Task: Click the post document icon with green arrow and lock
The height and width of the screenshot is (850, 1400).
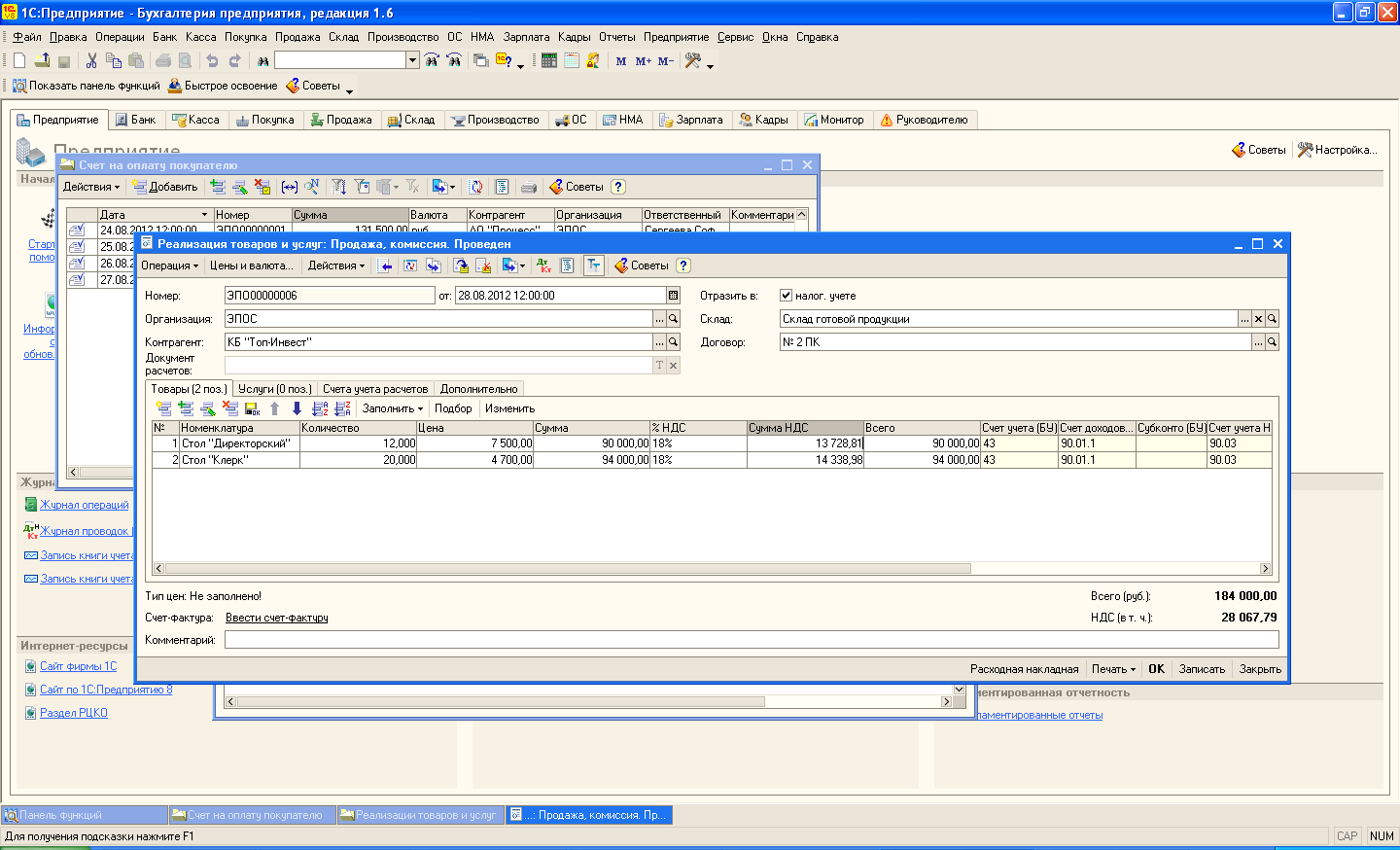Action: pyautogui.click(x=461, y=266)
